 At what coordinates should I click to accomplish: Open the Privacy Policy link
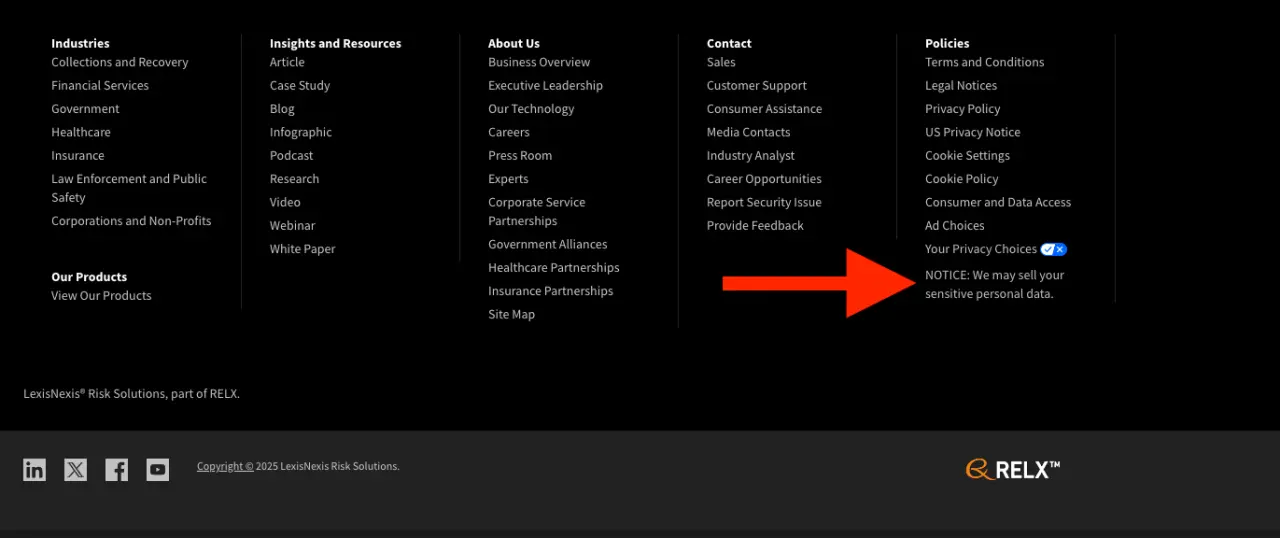[x=962, y=109]
